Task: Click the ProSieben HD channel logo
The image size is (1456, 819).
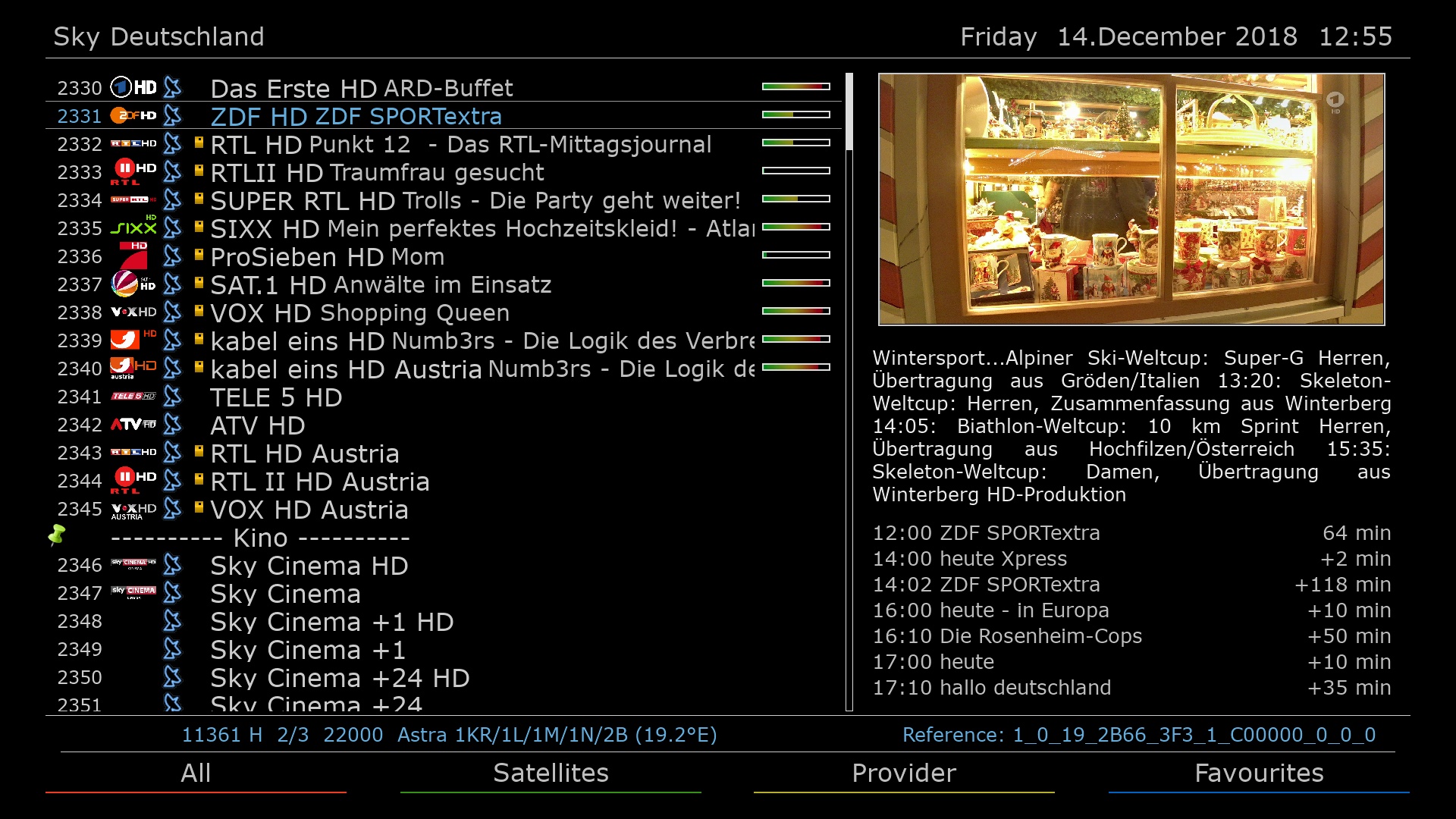Action: (x=133, y=256)
